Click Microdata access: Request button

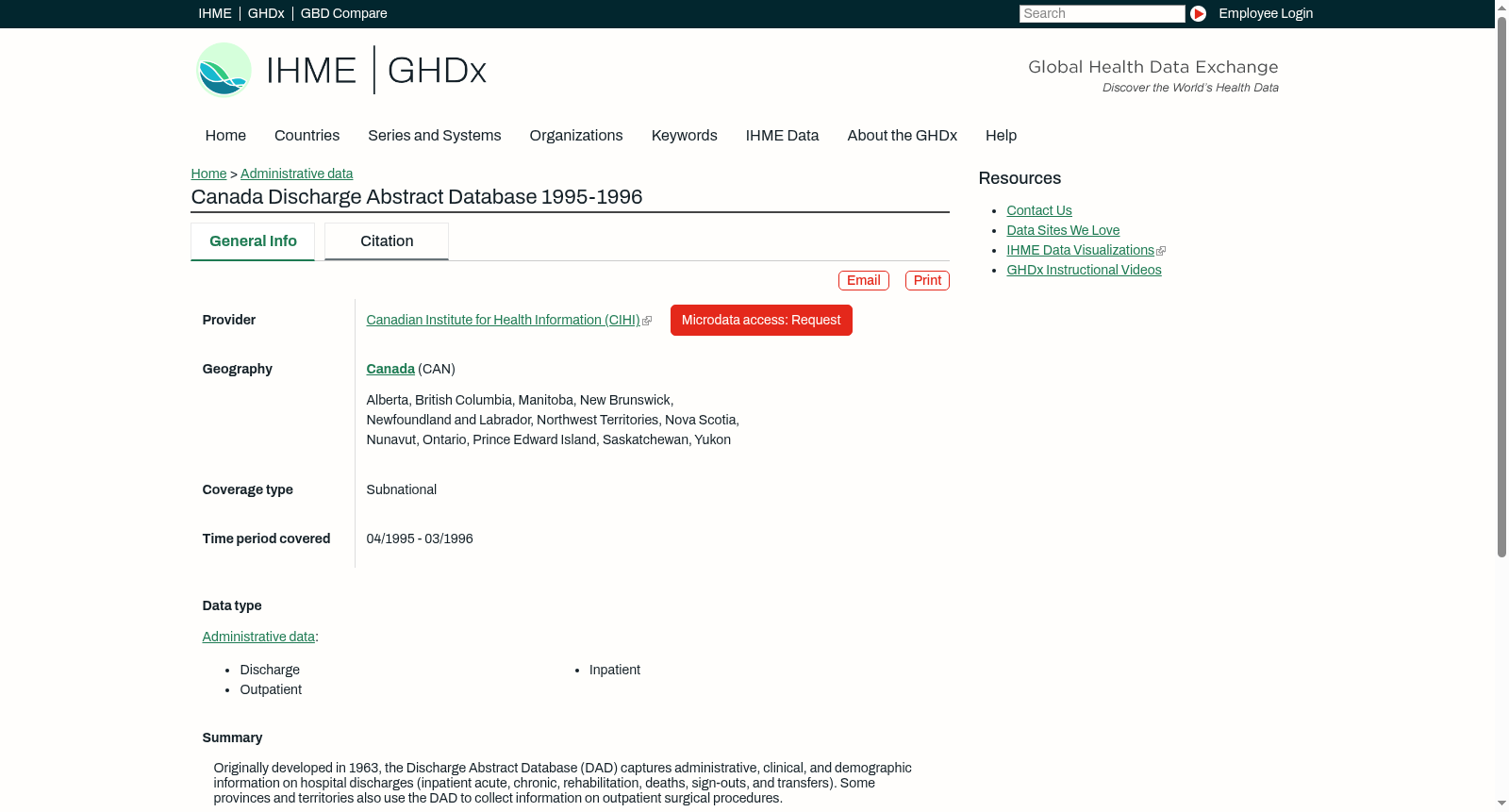(x=761, y=321)
